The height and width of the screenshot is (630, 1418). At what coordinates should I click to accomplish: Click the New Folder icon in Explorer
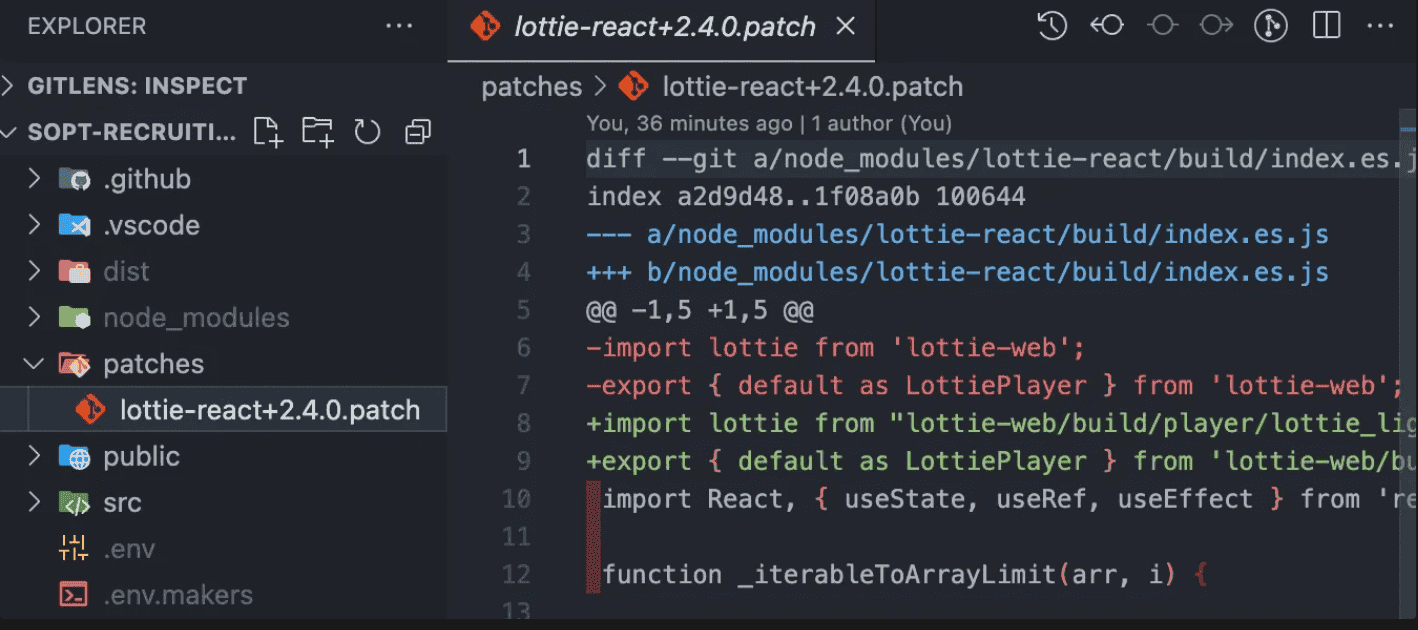tap(318, 132)
